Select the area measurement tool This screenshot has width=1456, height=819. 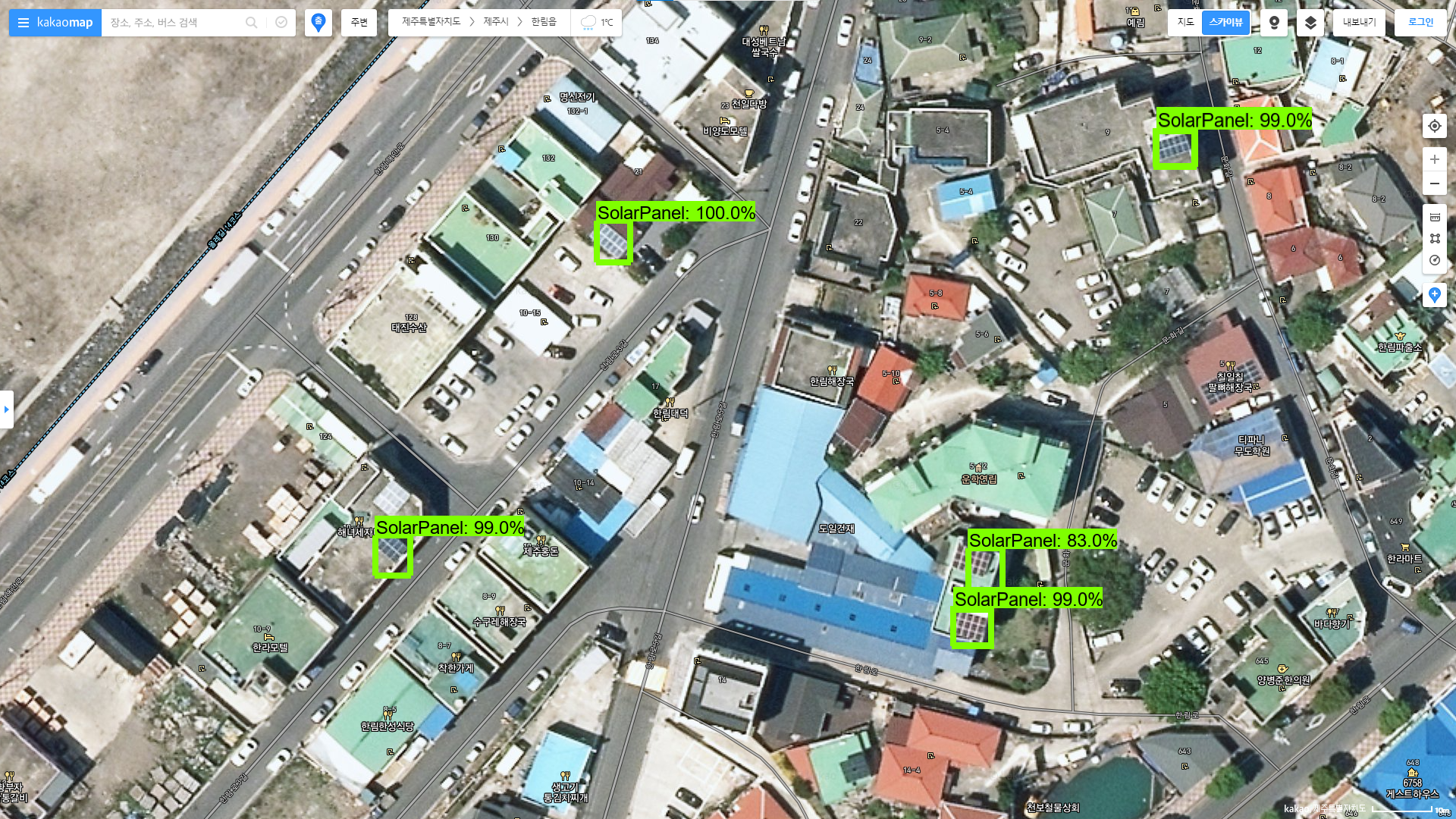[1434, 238]
